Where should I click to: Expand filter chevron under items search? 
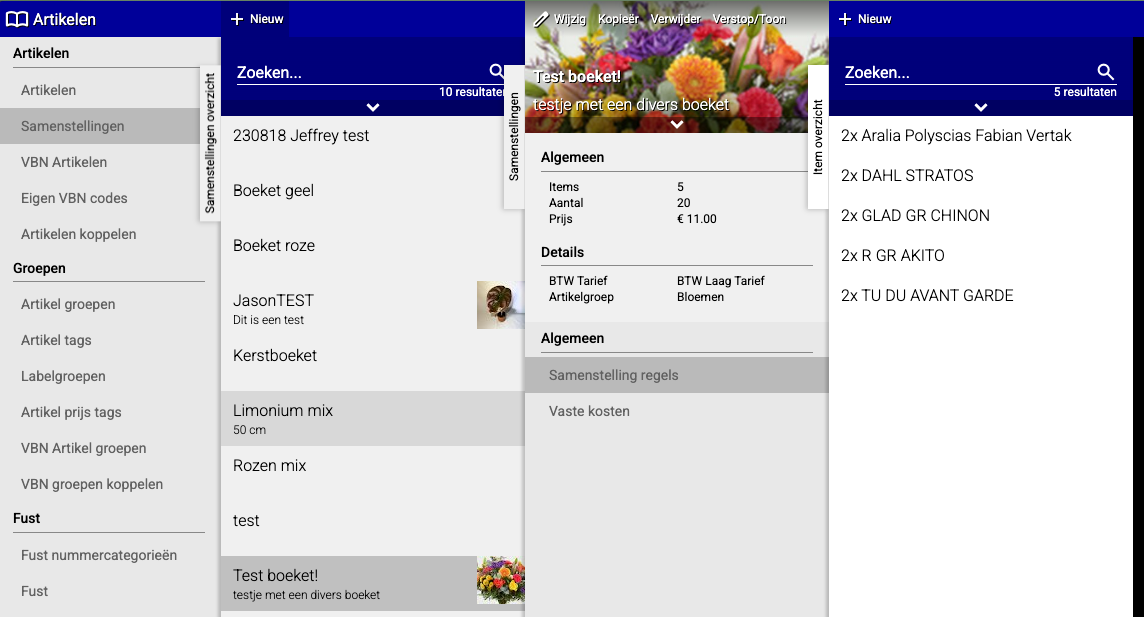tap(981, 107)
